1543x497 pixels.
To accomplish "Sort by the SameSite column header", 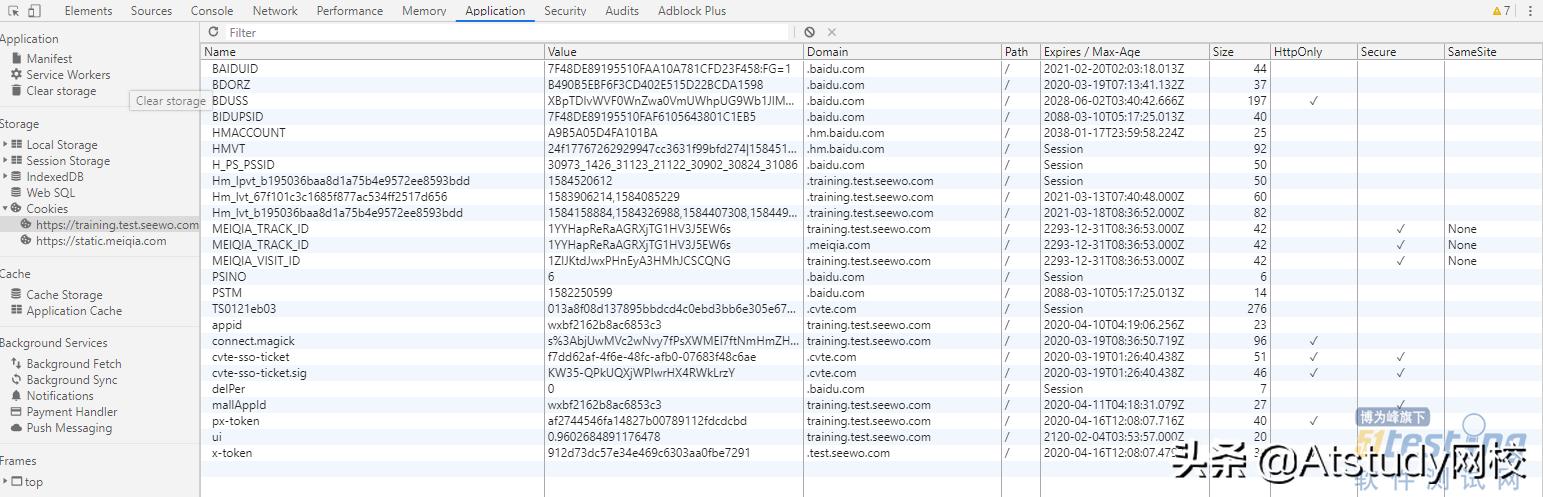I will click(x=1492, y=51).
